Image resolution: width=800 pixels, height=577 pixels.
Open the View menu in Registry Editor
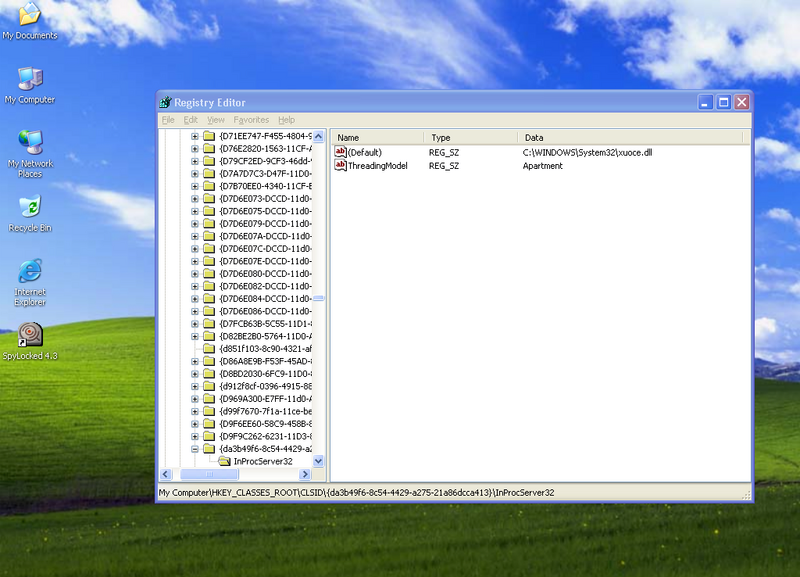pos(215,120)
